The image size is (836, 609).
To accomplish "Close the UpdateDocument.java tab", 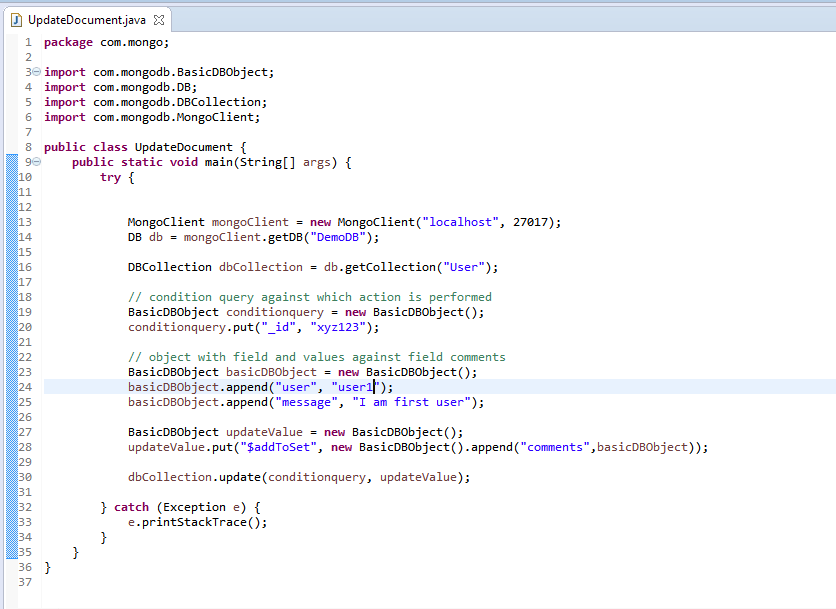I will 159,20.
